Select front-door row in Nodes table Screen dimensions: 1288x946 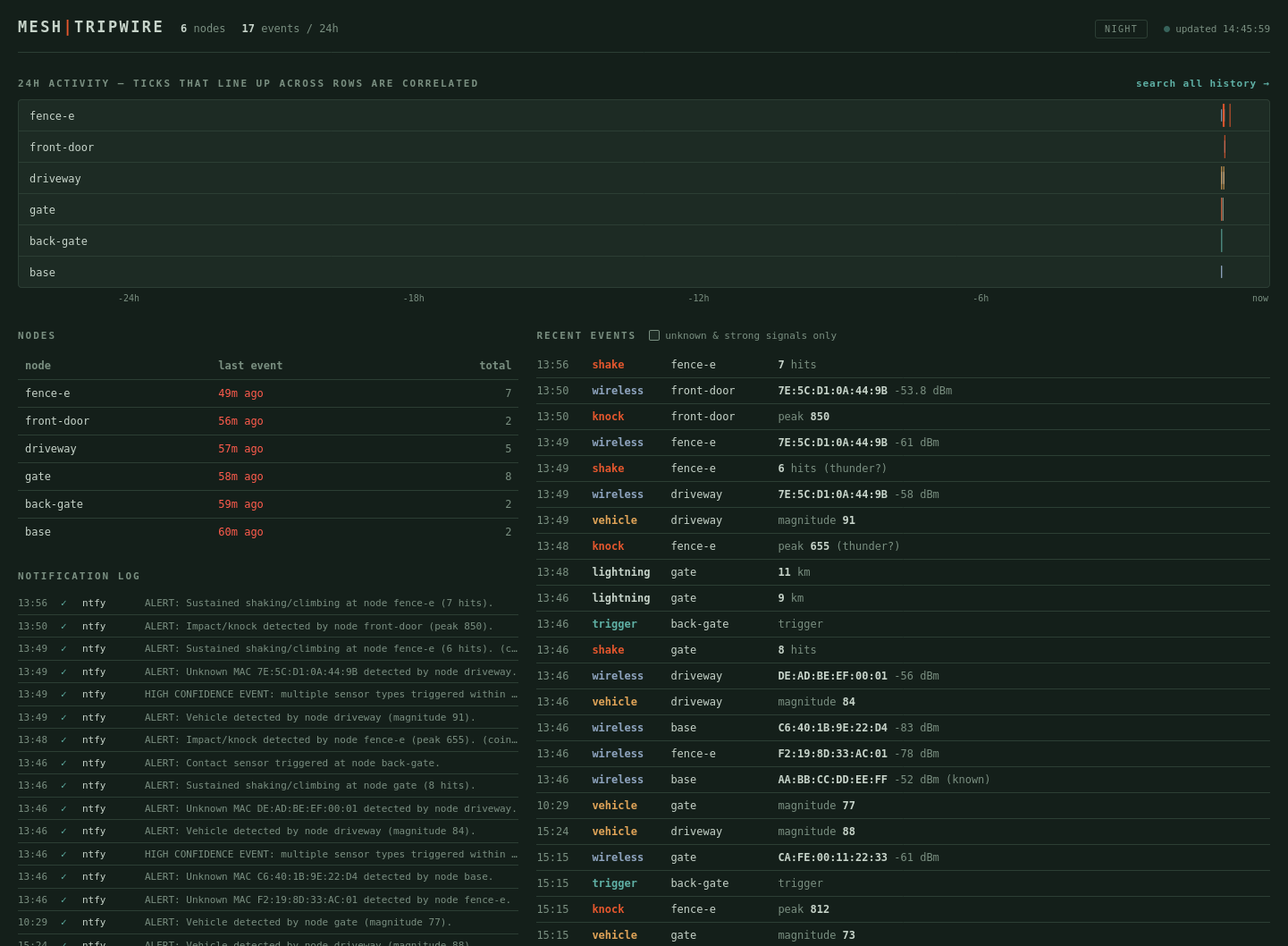(x=268, y=421)
